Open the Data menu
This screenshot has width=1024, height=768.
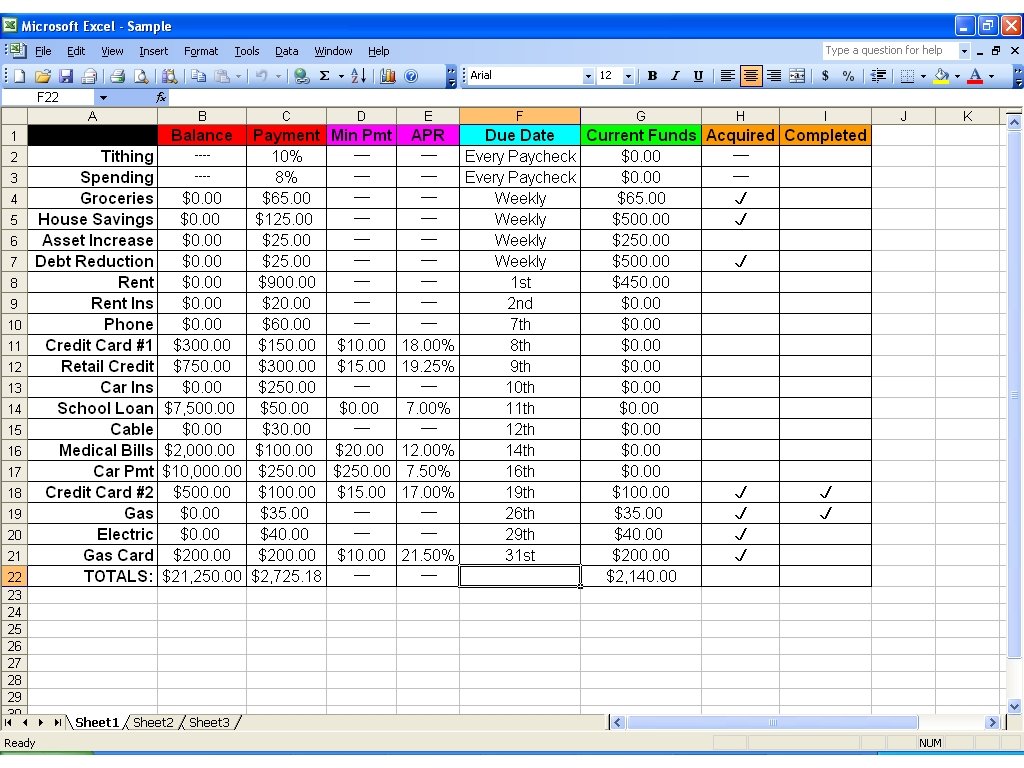(x=286, y=51)
